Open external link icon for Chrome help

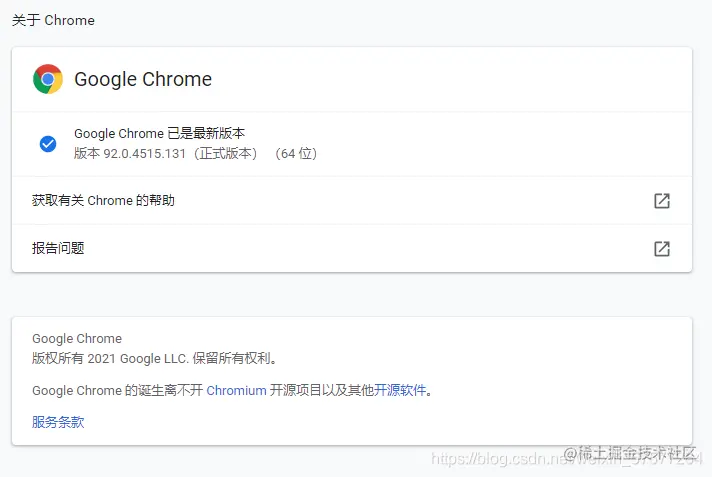coord(662,200)
